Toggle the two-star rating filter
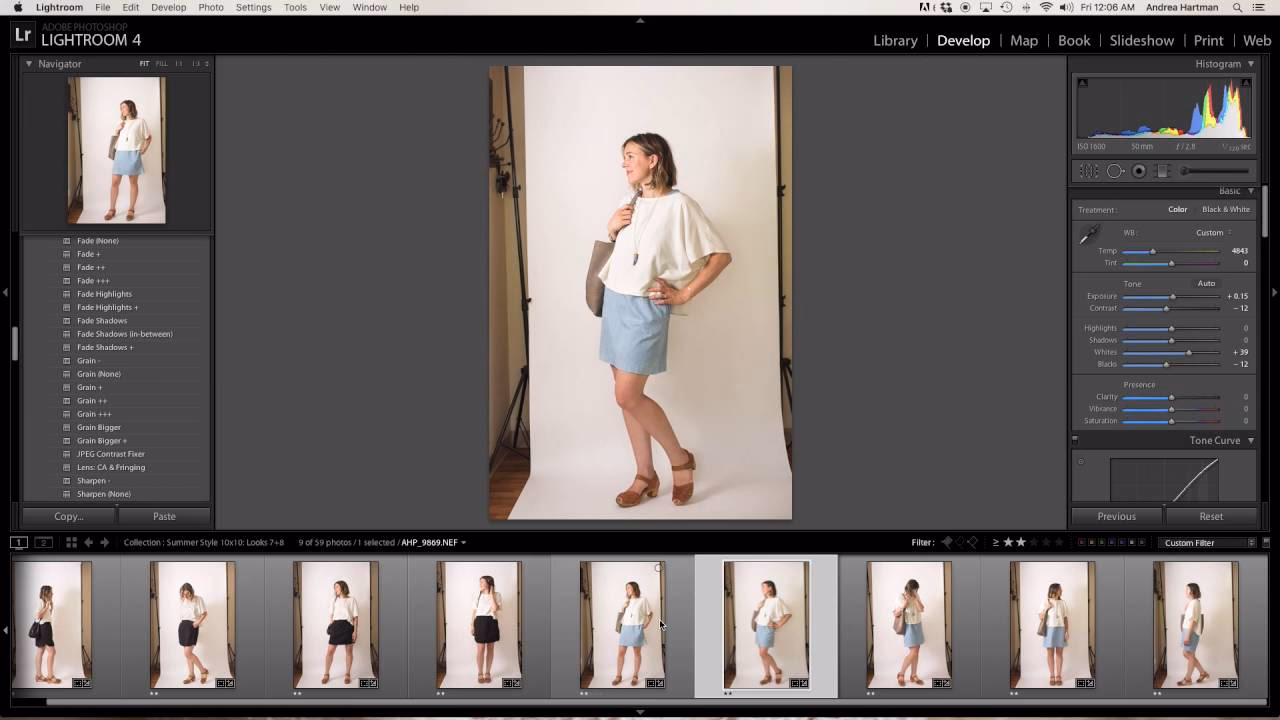 coord(1021,542)
